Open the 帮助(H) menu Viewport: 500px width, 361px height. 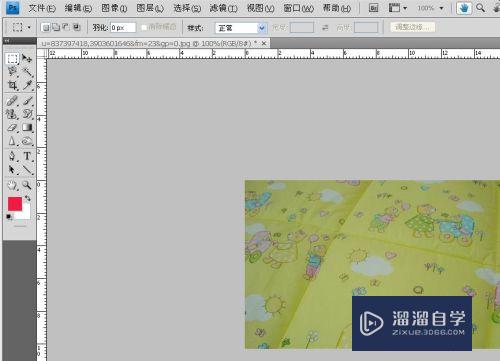point(337,8)
